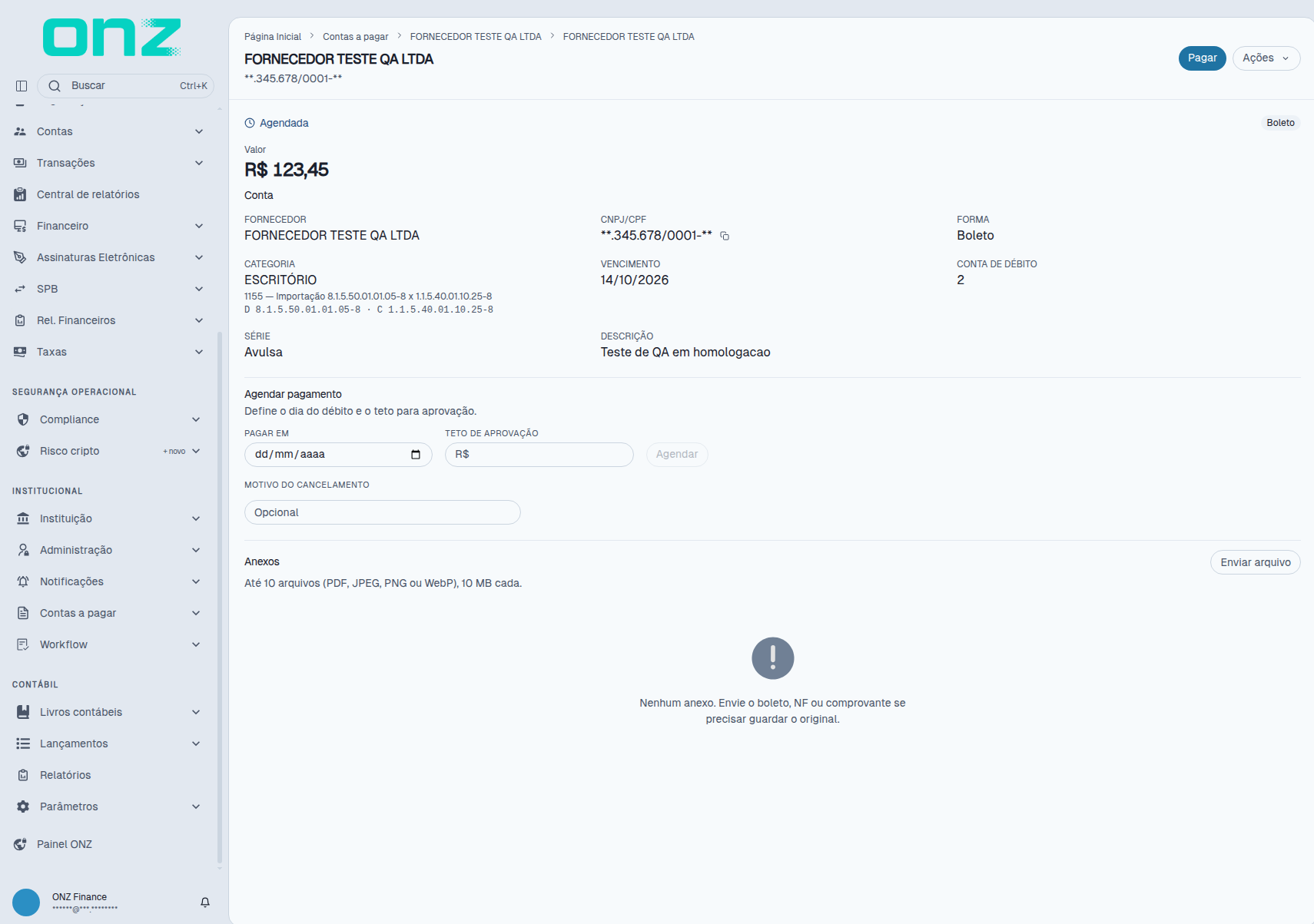1314x924 pixels.
Task: Click the ONZ Finance user avatar
Action: 26,902
